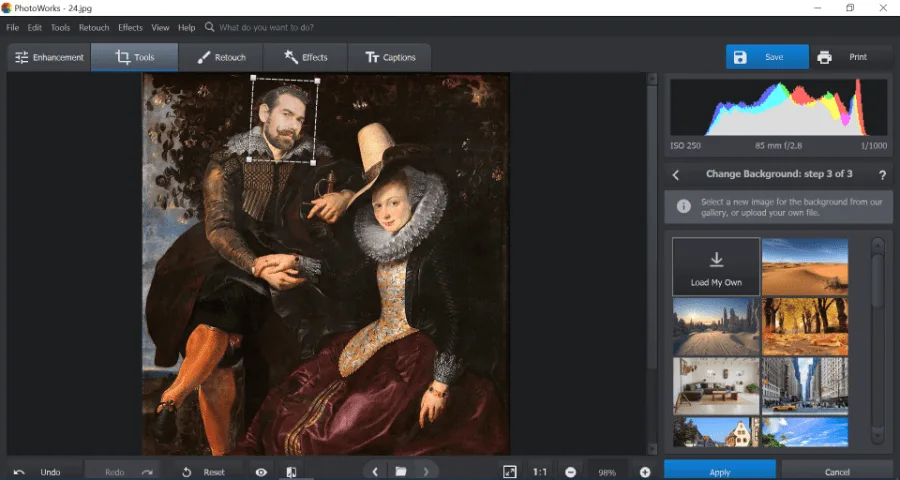Zoom in with the plus icon

[645, 472]
